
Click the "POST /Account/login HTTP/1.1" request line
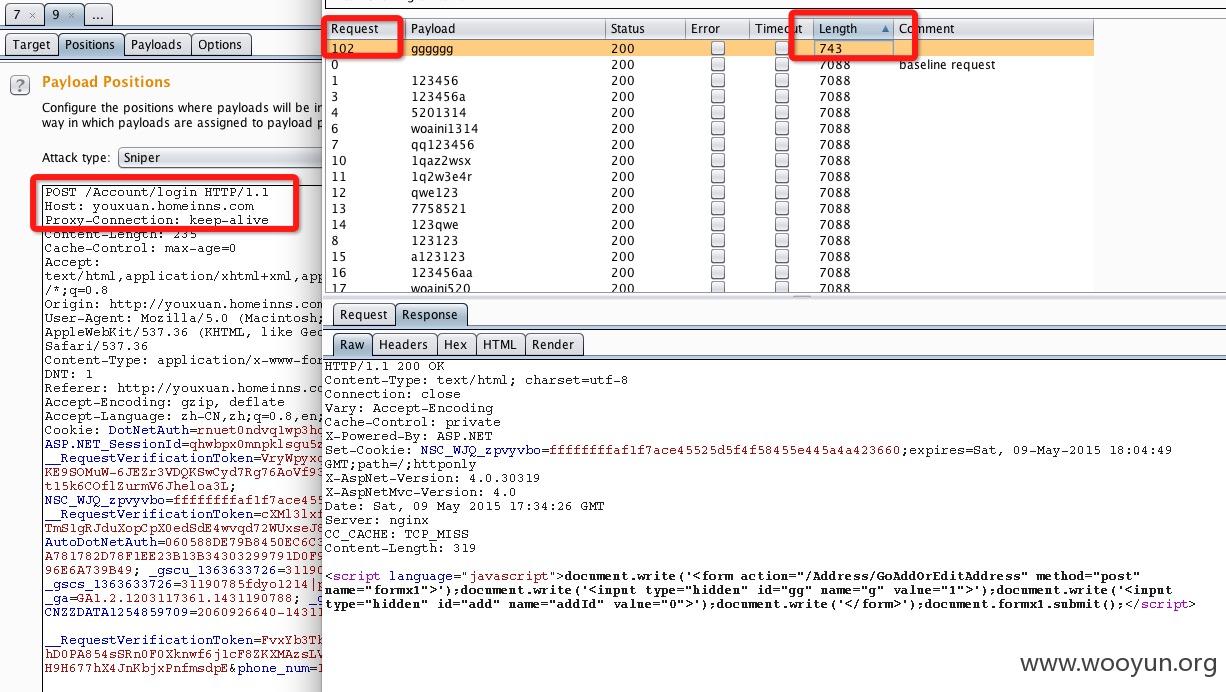pyautogui.click(x=156, y=192)
